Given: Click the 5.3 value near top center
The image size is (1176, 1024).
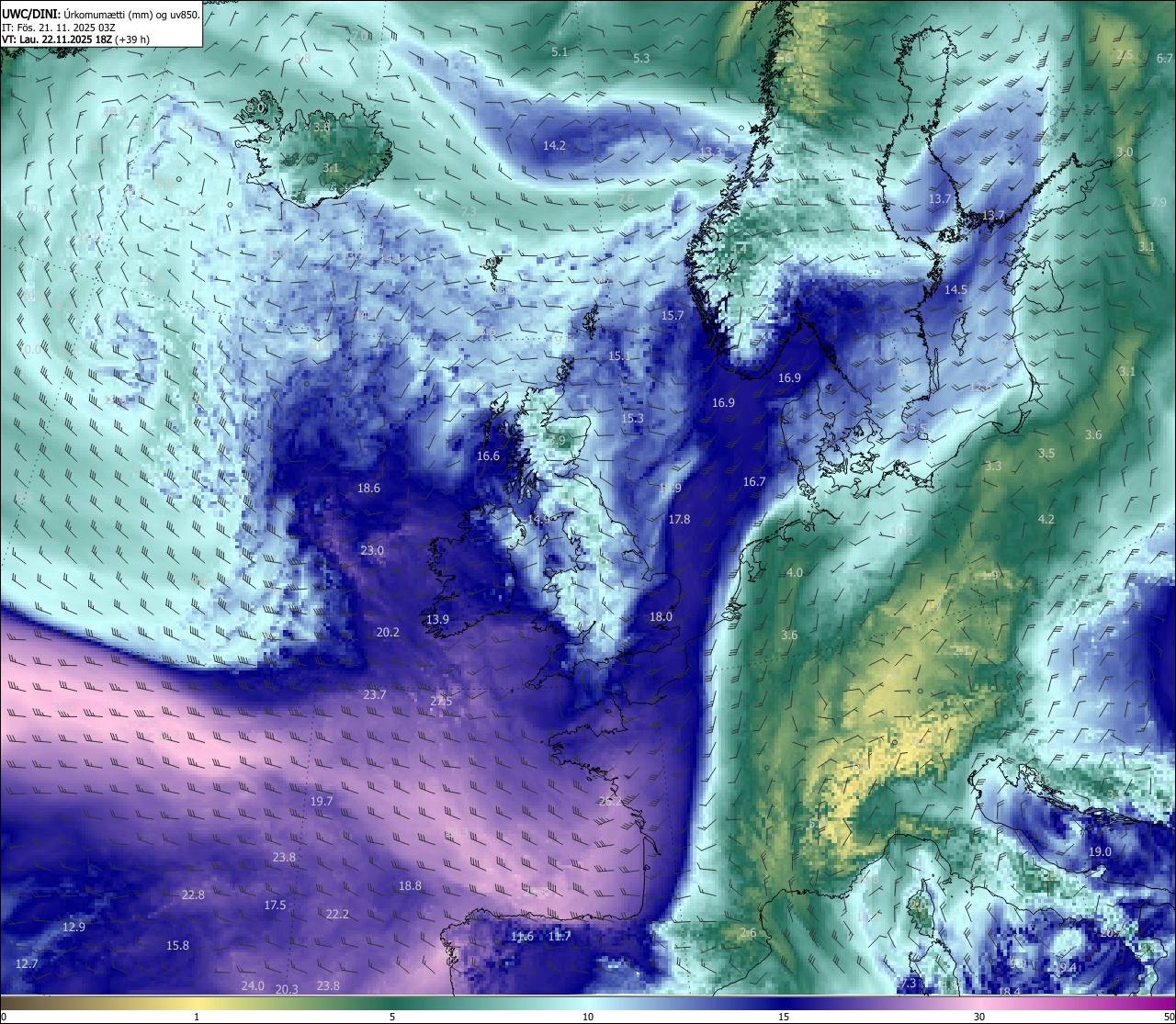Looking at the screenshot, I should point(641,58).
